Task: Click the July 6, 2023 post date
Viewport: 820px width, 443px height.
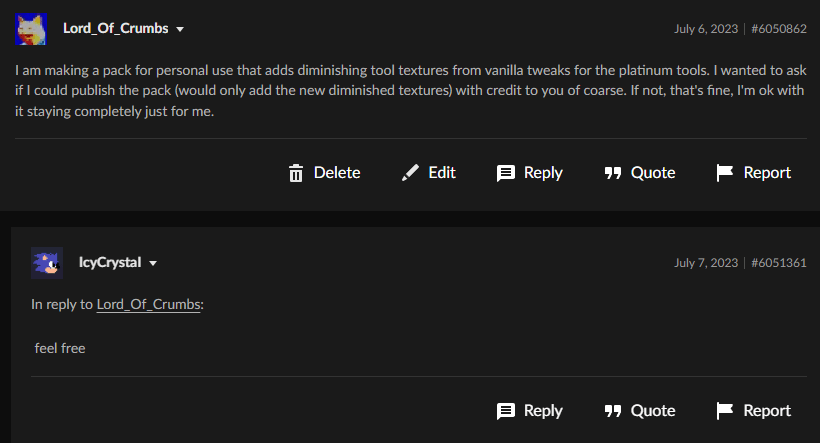Action: coord(706,29)
